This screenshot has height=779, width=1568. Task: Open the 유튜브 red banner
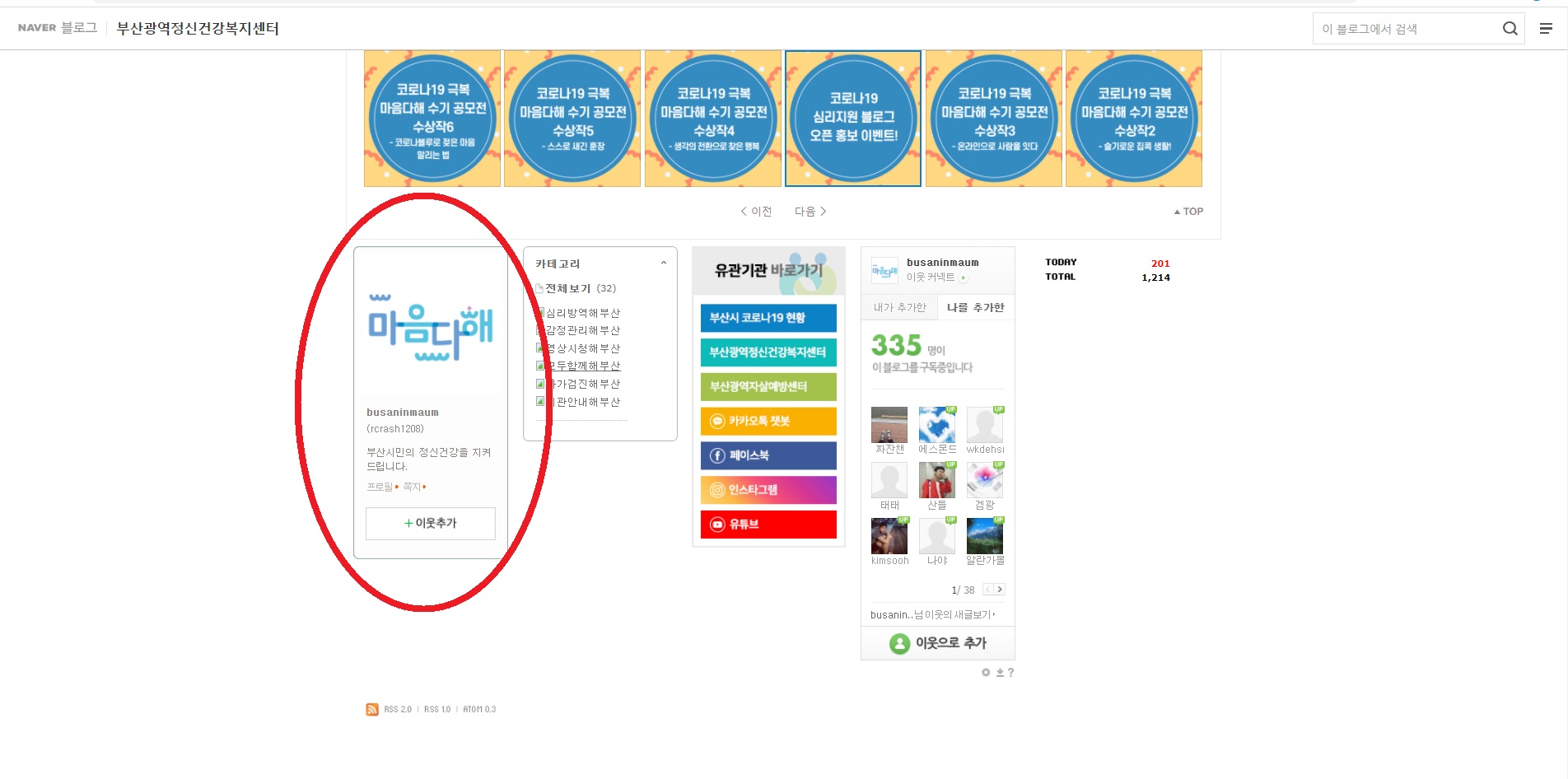tap(768, 525)
